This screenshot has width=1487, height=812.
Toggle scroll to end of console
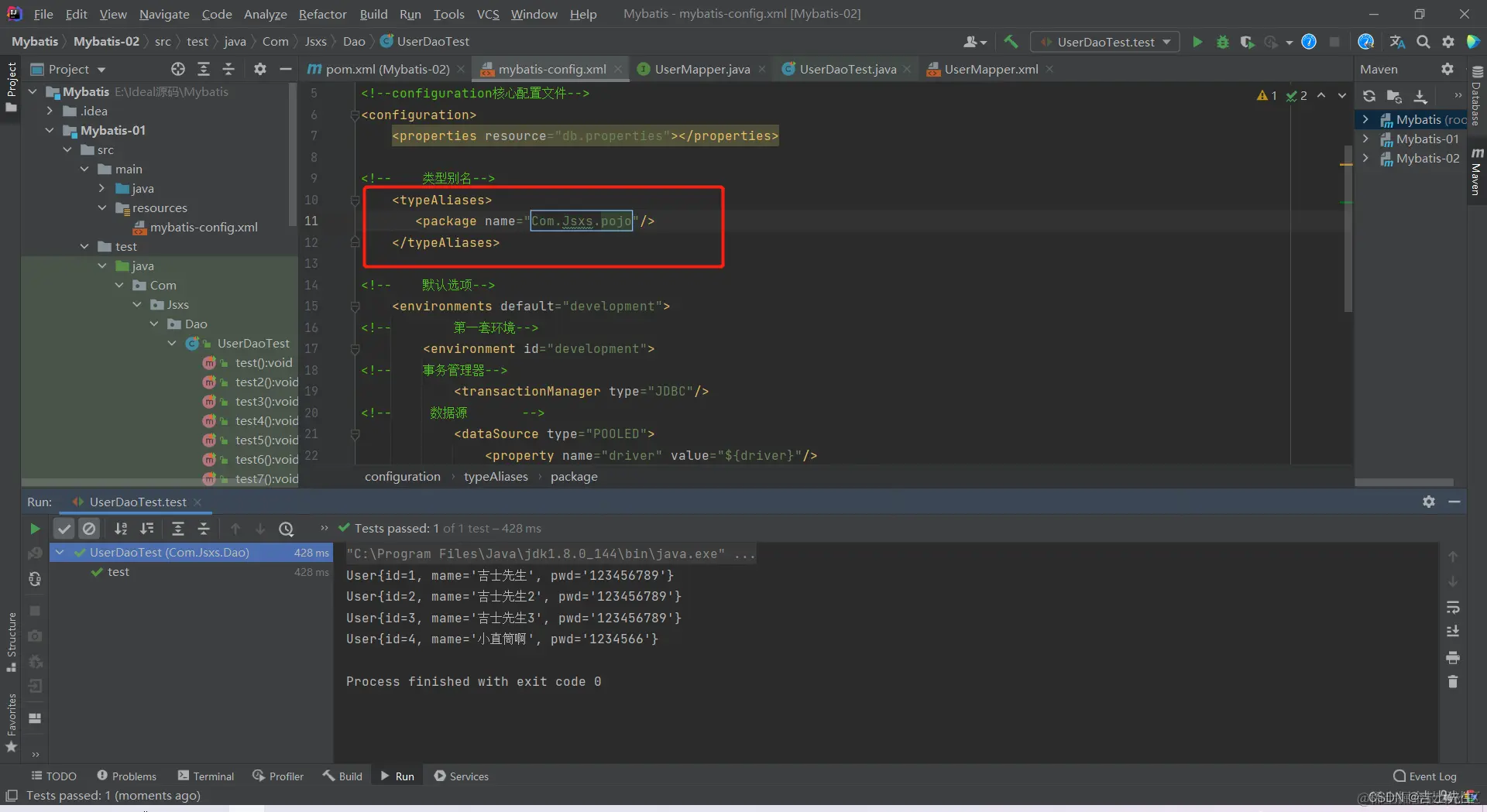(x=1453, y=632)
